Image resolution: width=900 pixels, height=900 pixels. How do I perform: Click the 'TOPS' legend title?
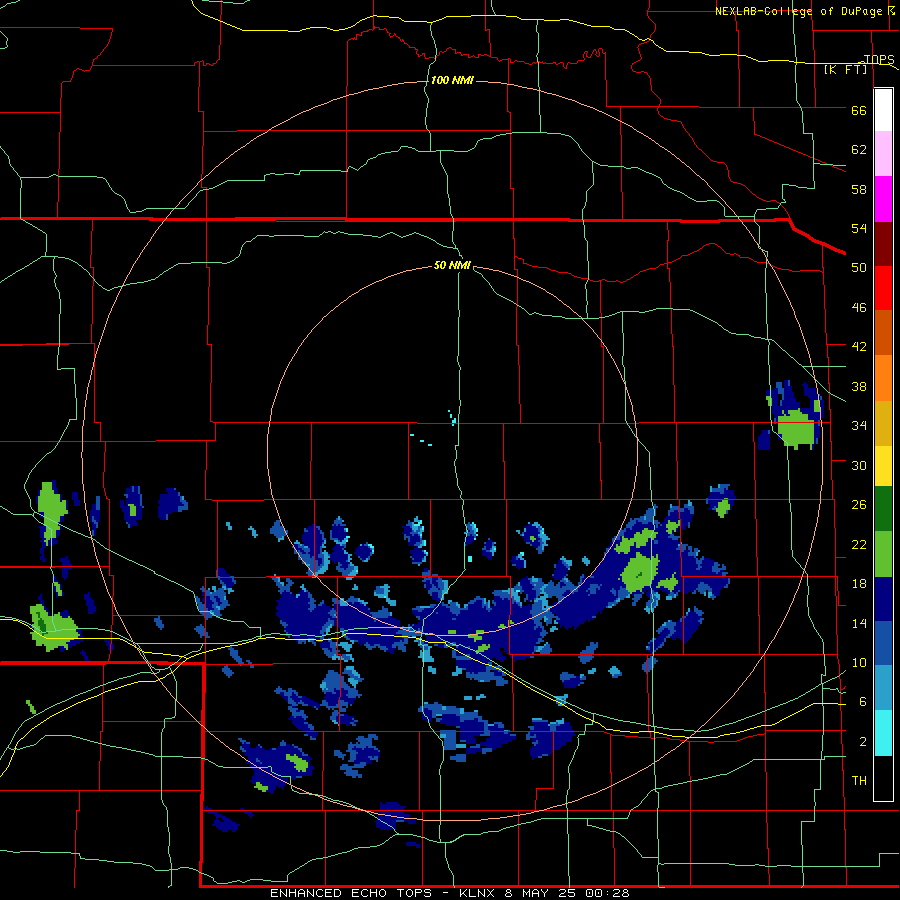(879, 59)
